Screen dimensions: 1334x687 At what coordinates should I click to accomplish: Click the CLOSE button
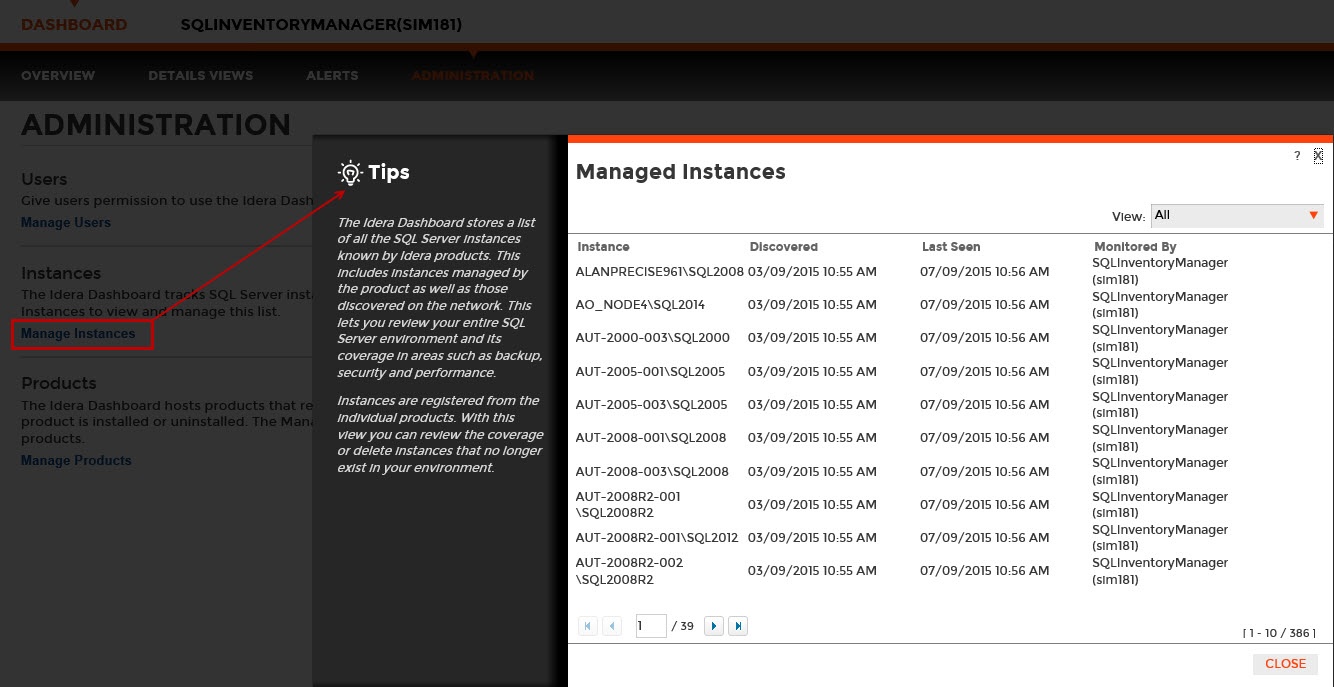[x=1285, y=664]
